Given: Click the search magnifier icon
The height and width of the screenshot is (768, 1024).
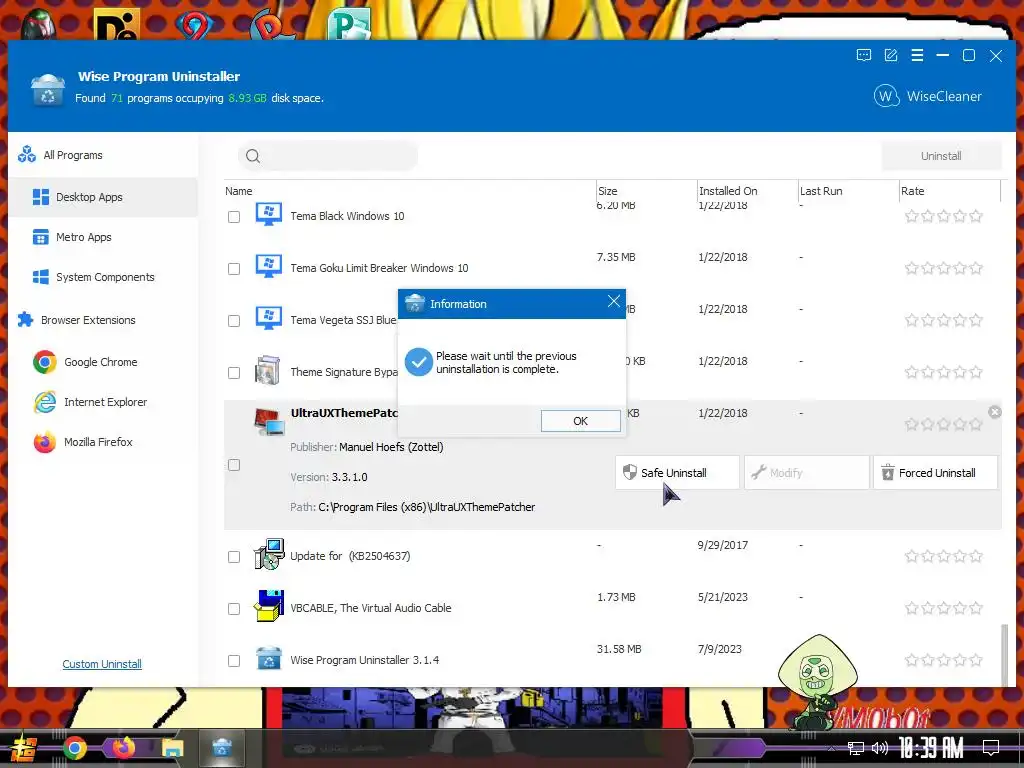Looking at the screenshot, I should (253, 156).
